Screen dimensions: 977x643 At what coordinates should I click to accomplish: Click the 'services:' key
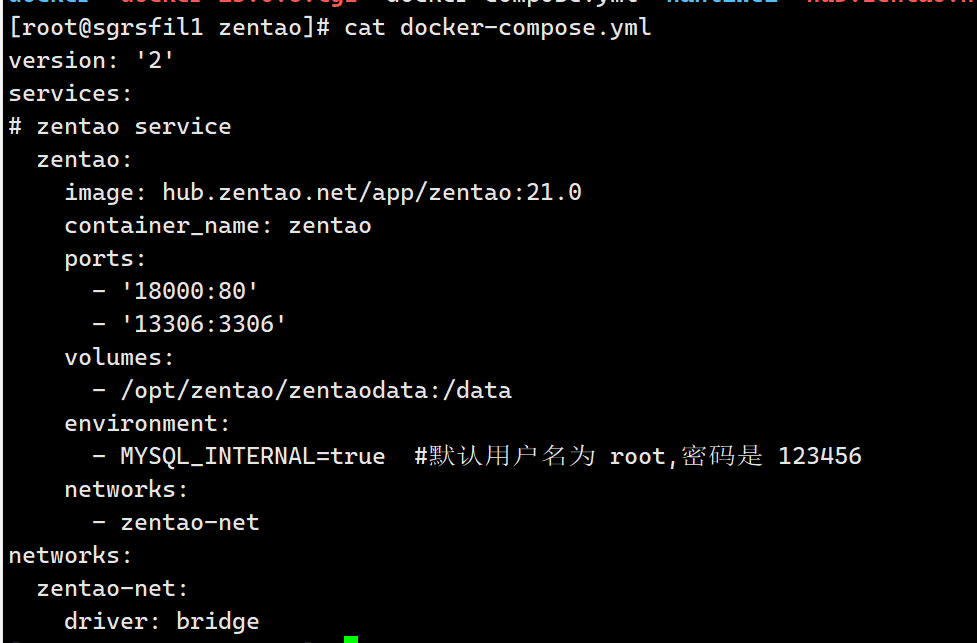click(70, 93)
